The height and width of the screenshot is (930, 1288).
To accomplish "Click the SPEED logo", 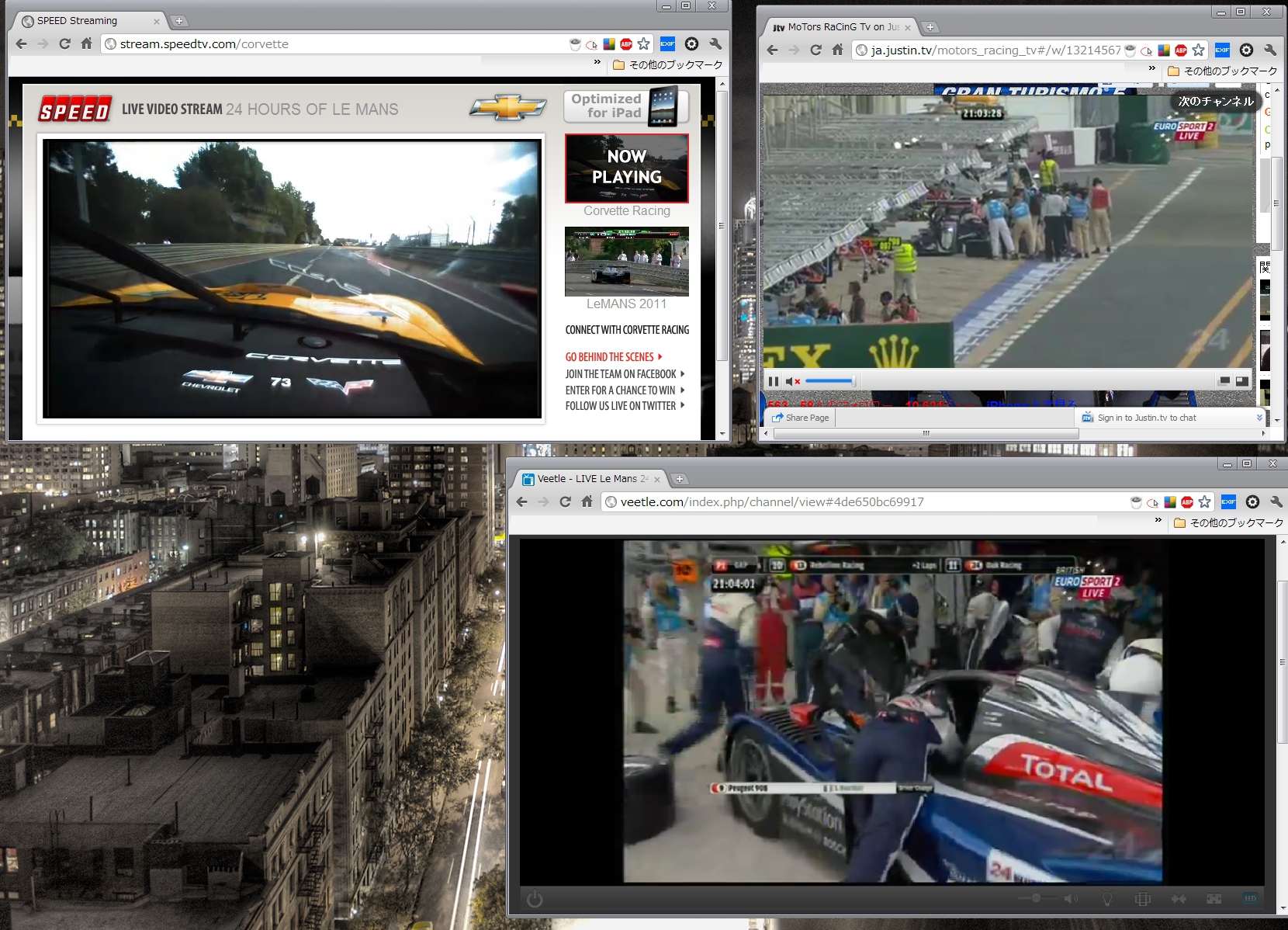I will [x=75, y=109].
